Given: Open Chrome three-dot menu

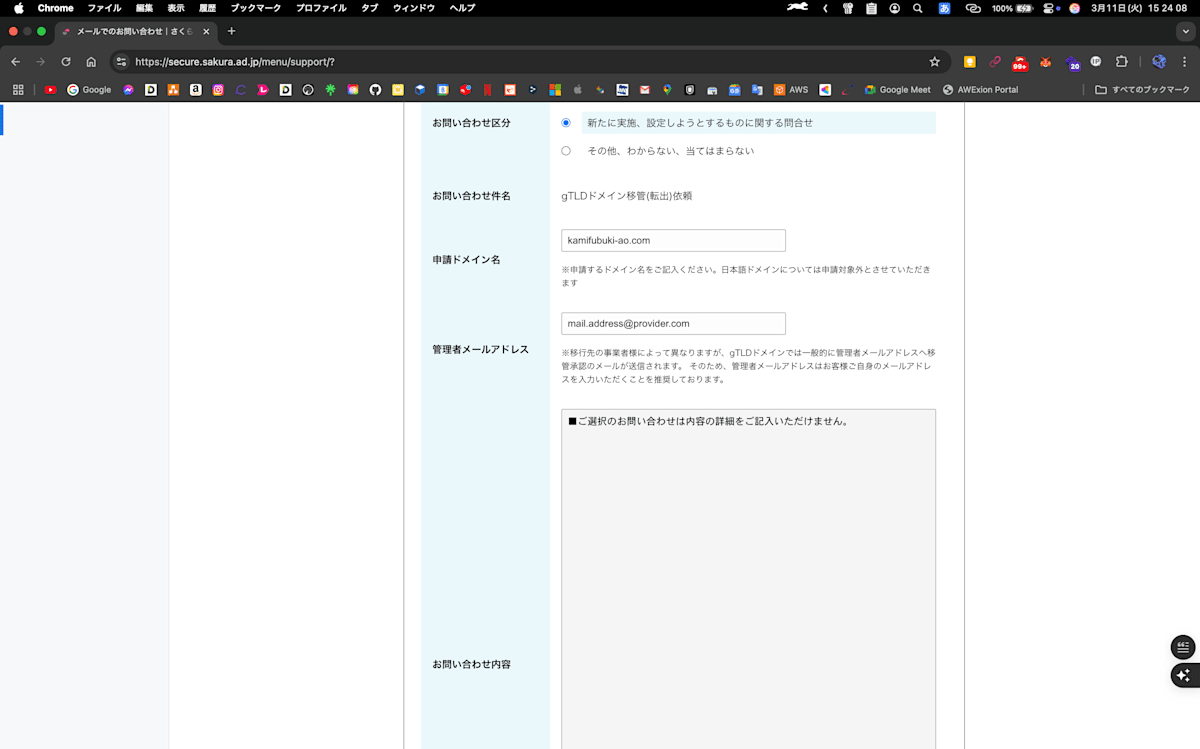Looking at the screenshot, I should click(x=1185, y=62).
